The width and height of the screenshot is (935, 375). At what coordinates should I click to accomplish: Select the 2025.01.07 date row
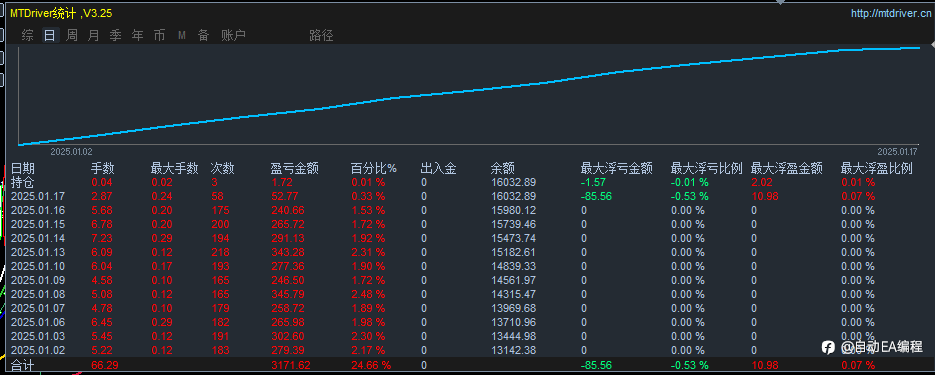pos(39,308)
